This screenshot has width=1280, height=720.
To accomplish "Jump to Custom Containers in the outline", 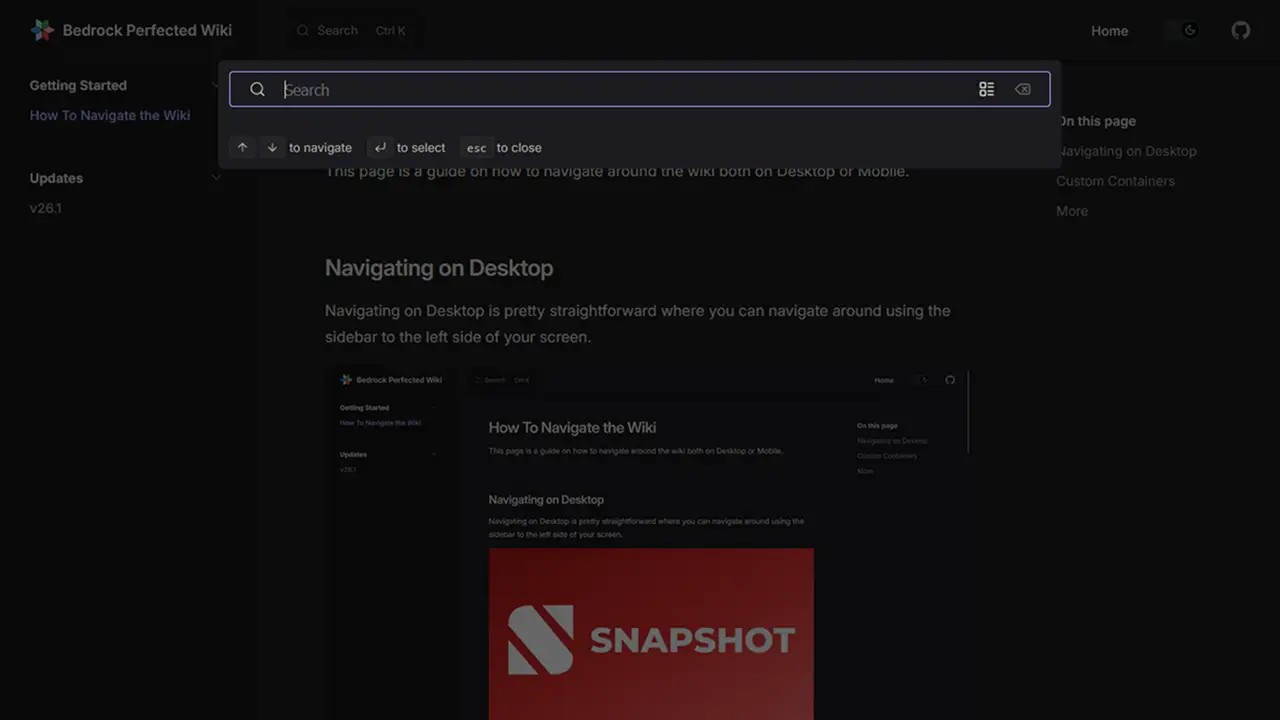I will [x=1115, y=181].
